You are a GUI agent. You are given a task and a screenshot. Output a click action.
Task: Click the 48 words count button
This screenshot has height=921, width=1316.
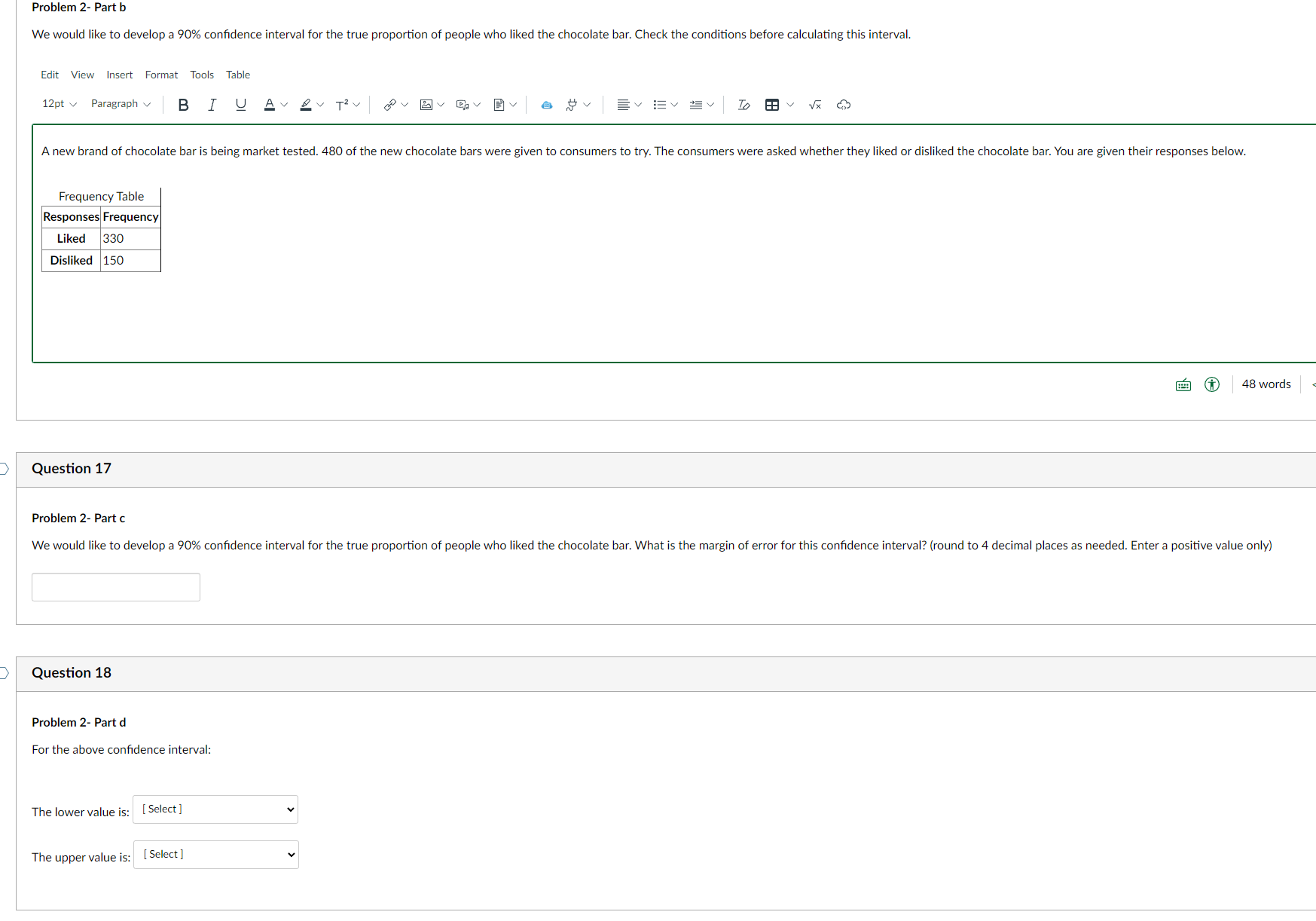[1266, 384]
